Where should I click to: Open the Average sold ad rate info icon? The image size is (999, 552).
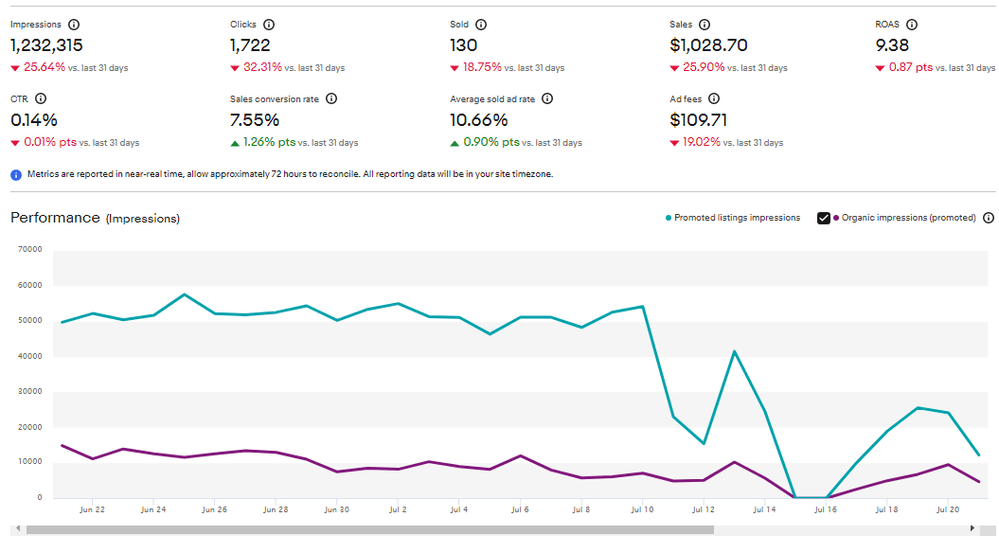547,99
